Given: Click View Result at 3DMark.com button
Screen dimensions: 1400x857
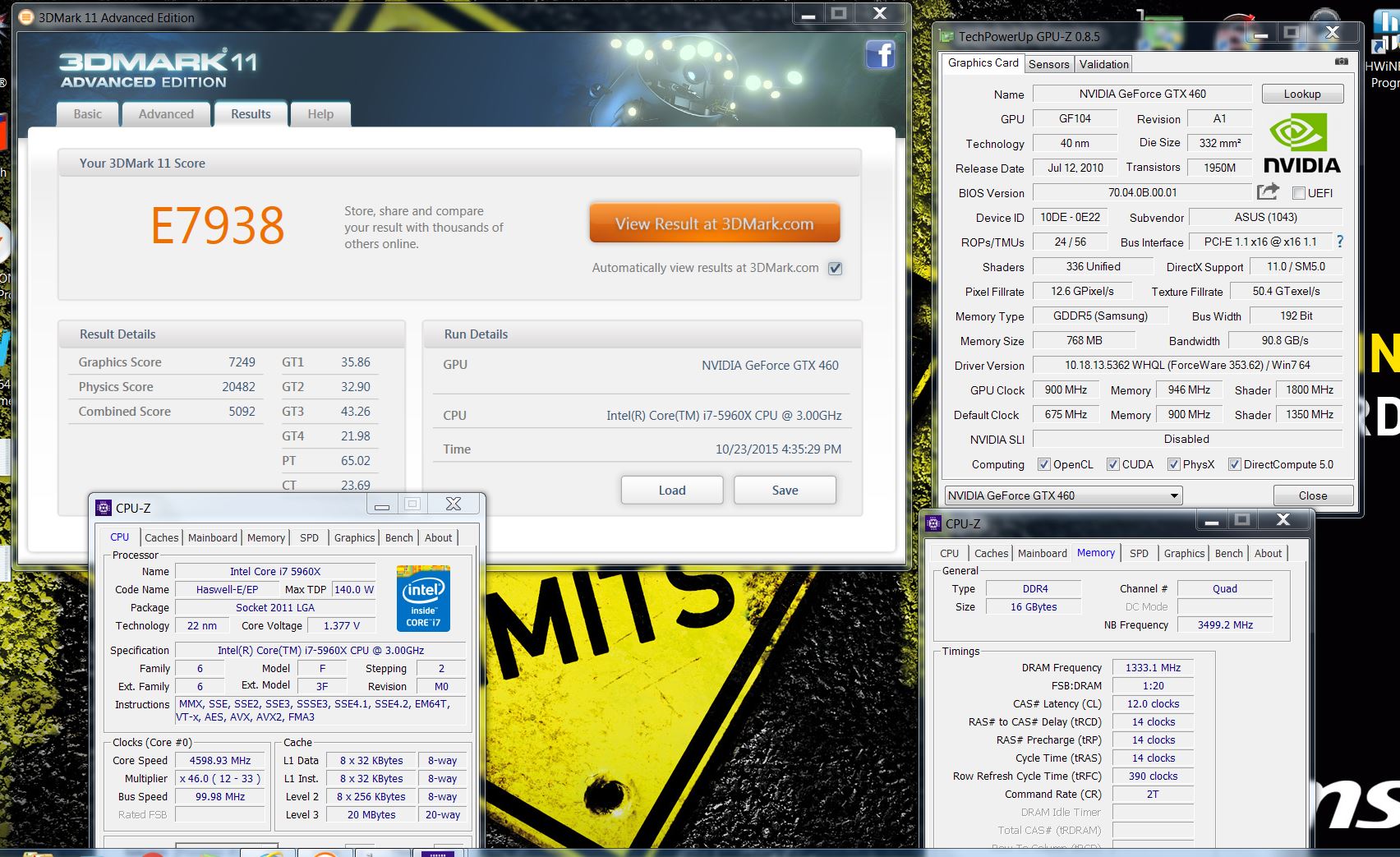Looking at the screenshot, I should 714,223.
